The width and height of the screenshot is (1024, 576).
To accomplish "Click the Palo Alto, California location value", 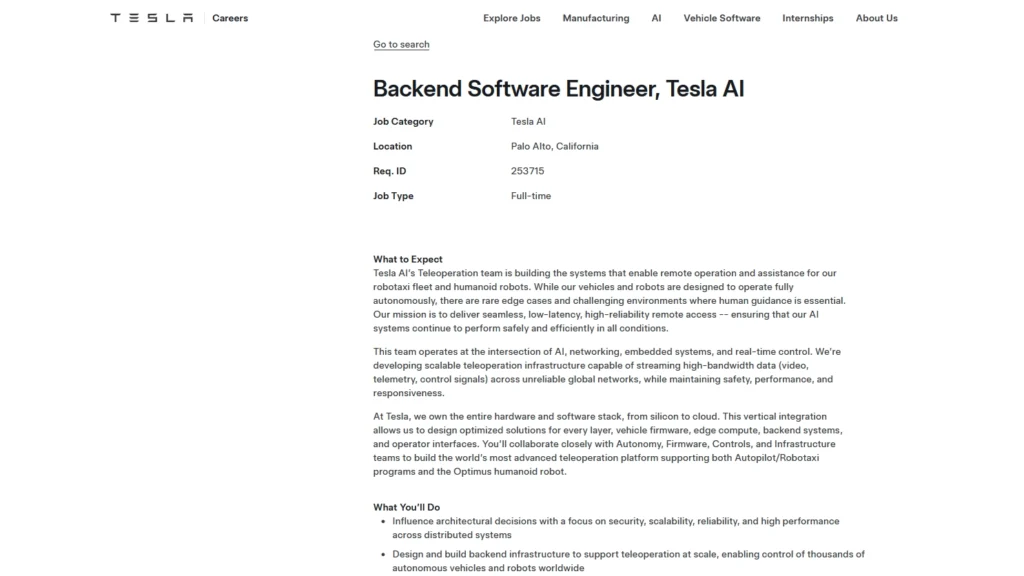I will click(554, 146).
